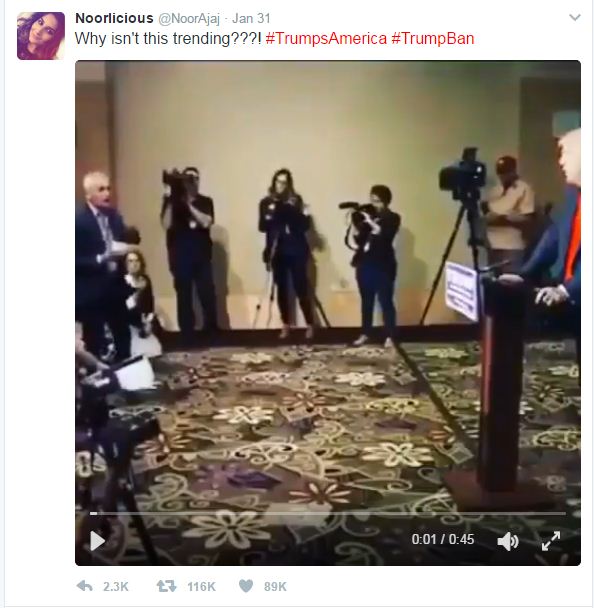Reply to the tweet using the arrow icon
The width and height of the screenshot is (594, 608).
coord(85,586)
